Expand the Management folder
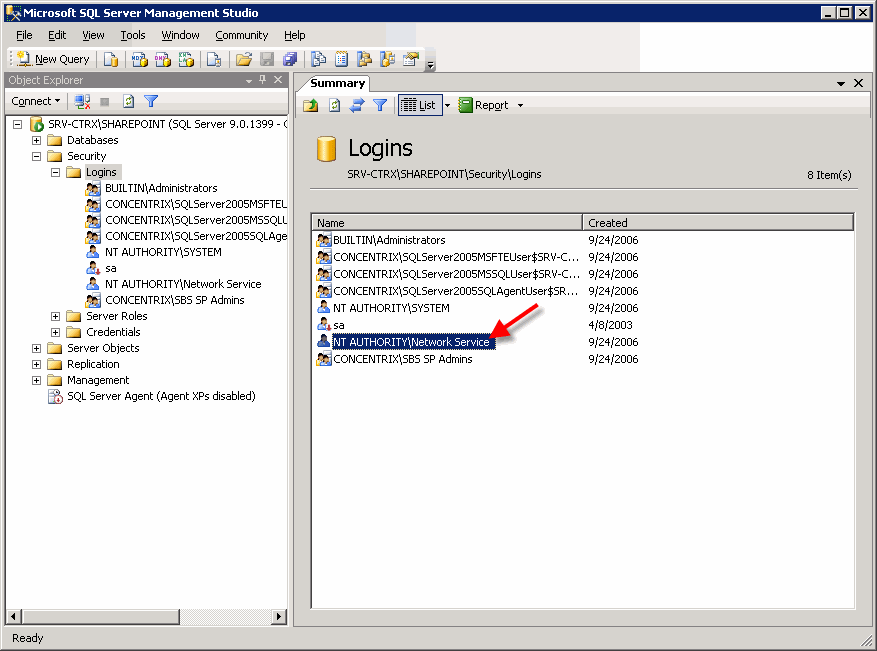This screenshot has width=877, height=651. coord(36,380)
